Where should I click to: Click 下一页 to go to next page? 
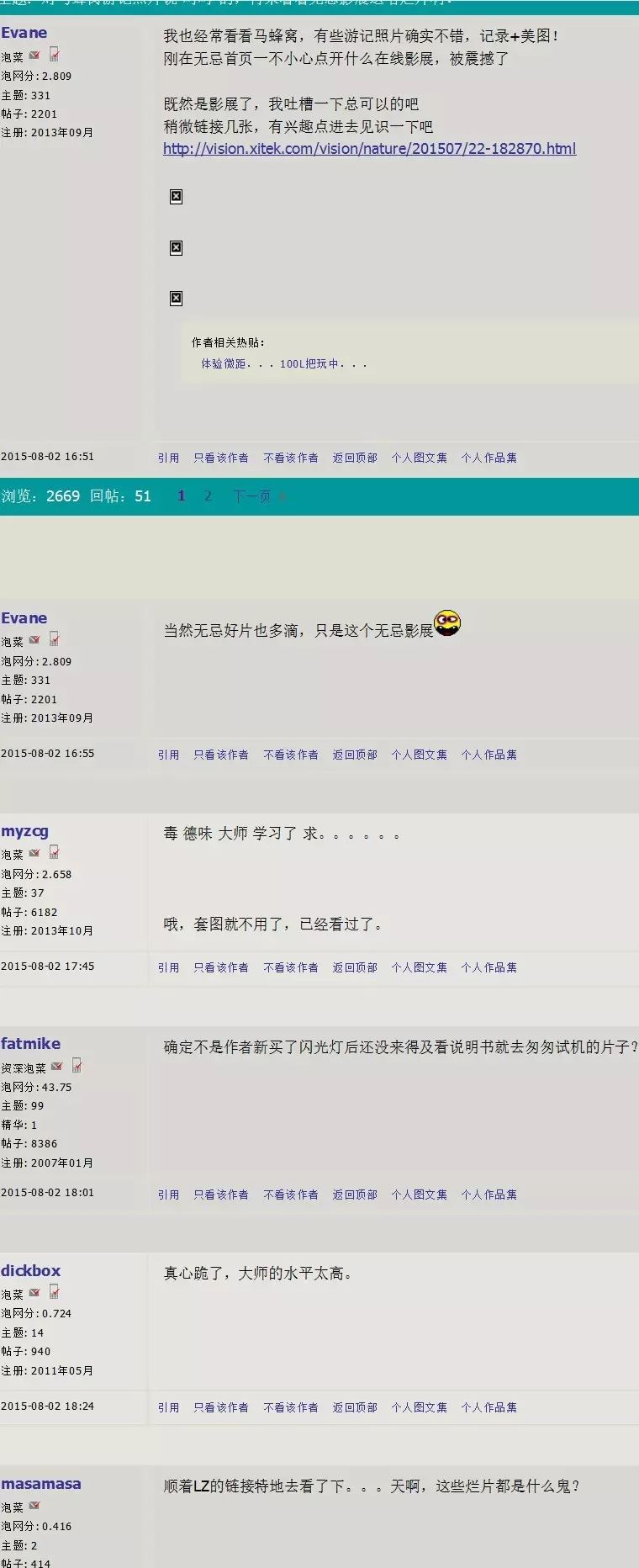tap(252, 496)
